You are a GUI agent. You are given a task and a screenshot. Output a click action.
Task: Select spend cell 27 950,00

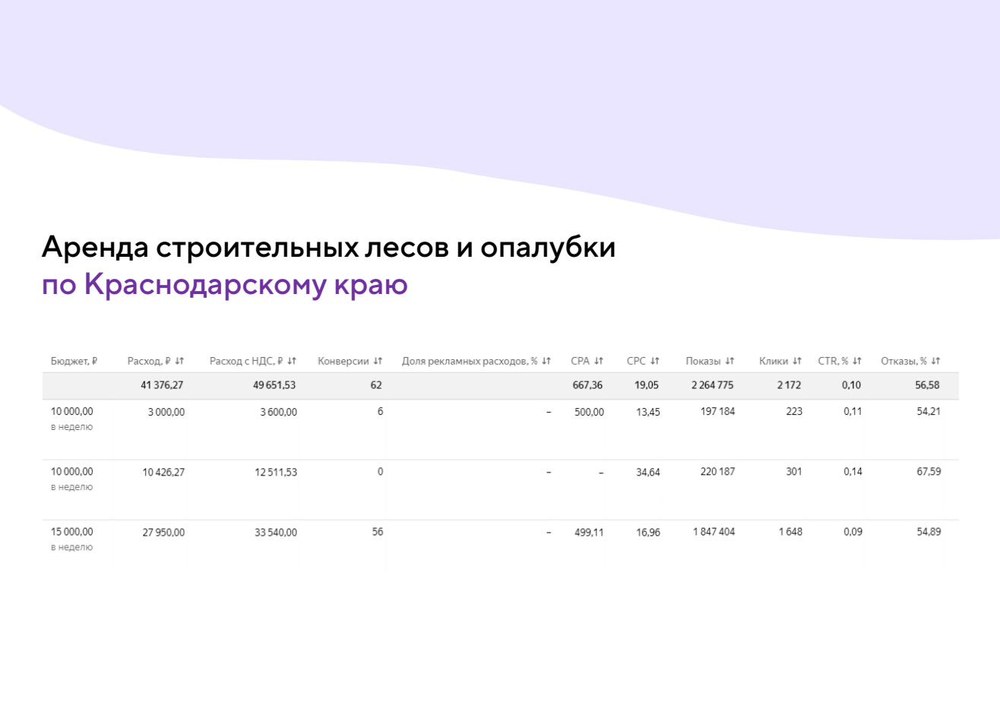[163, 532]
